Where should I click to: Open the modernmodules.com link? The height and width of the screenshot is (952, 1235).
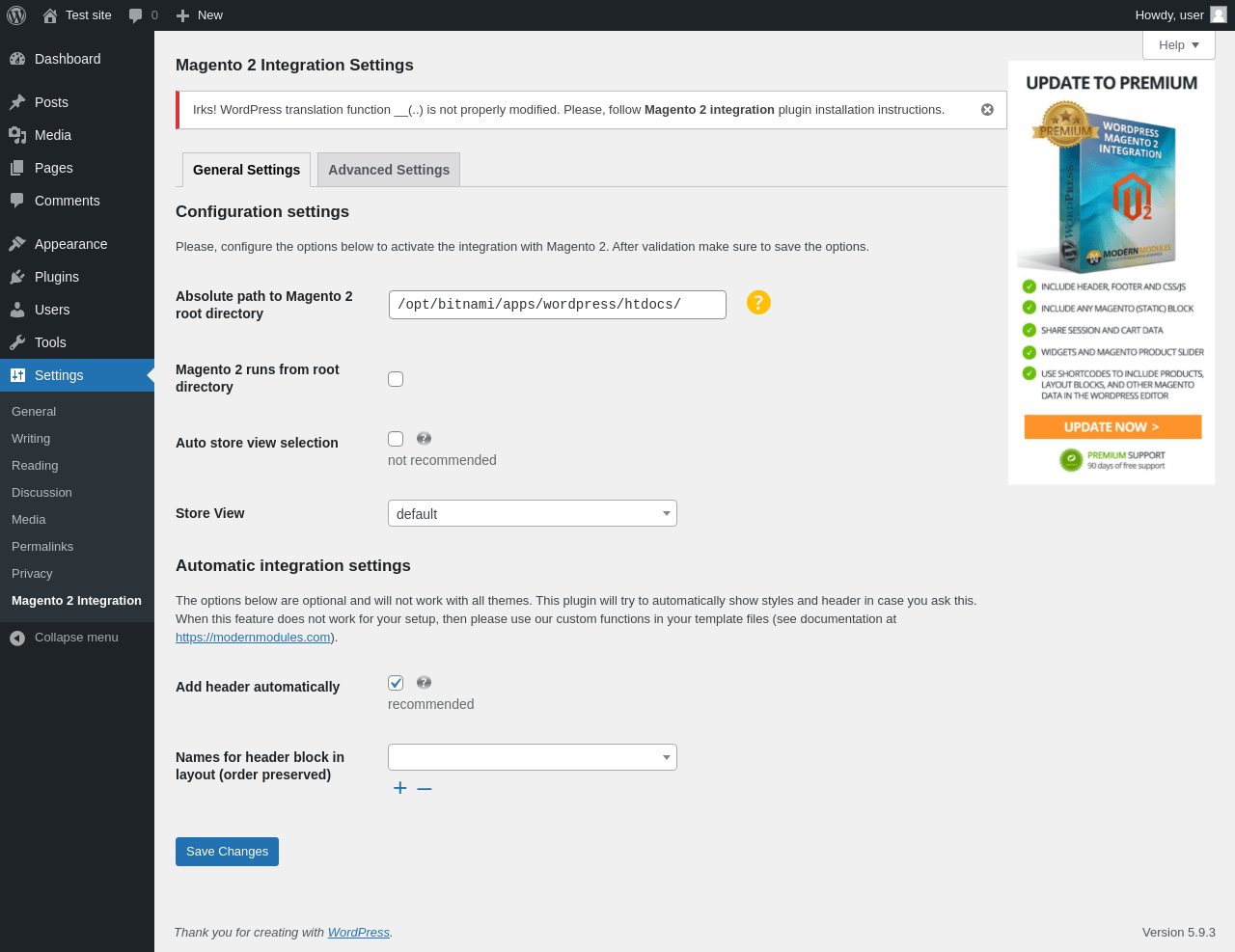[253, 638]
